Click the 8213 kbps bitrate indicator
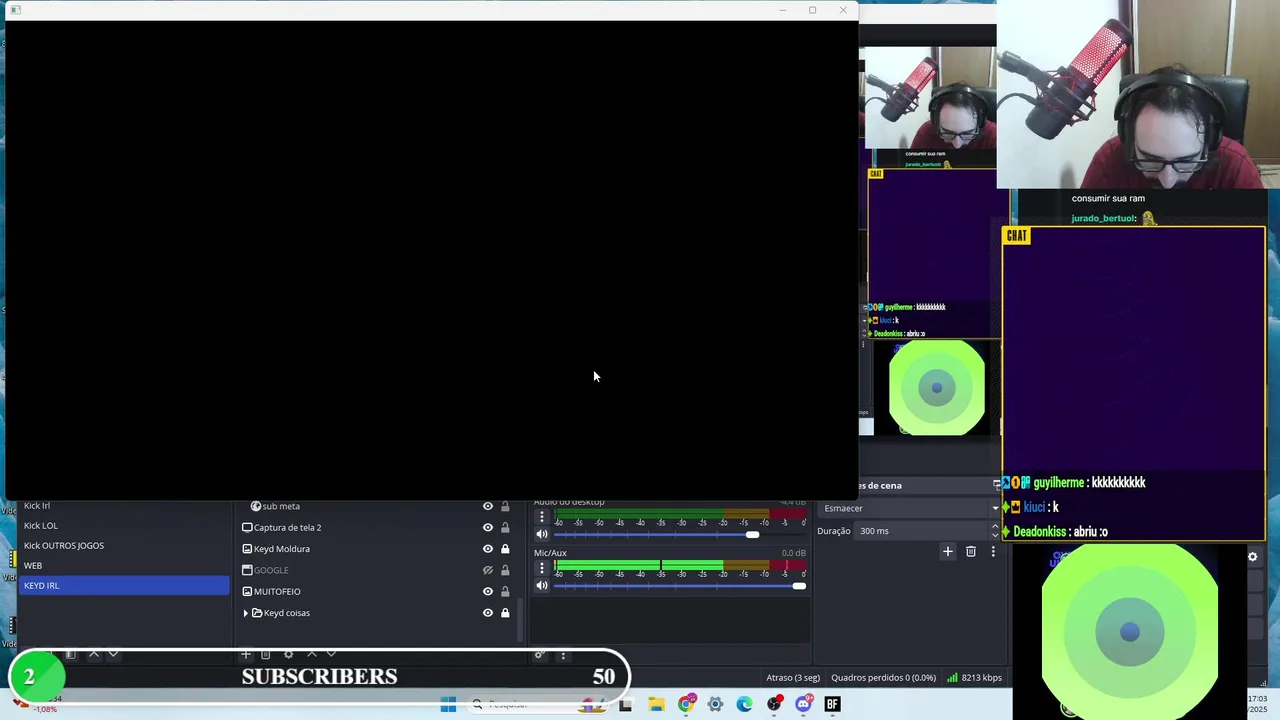This screenshot has height=720, width=1280. point(975,678)
